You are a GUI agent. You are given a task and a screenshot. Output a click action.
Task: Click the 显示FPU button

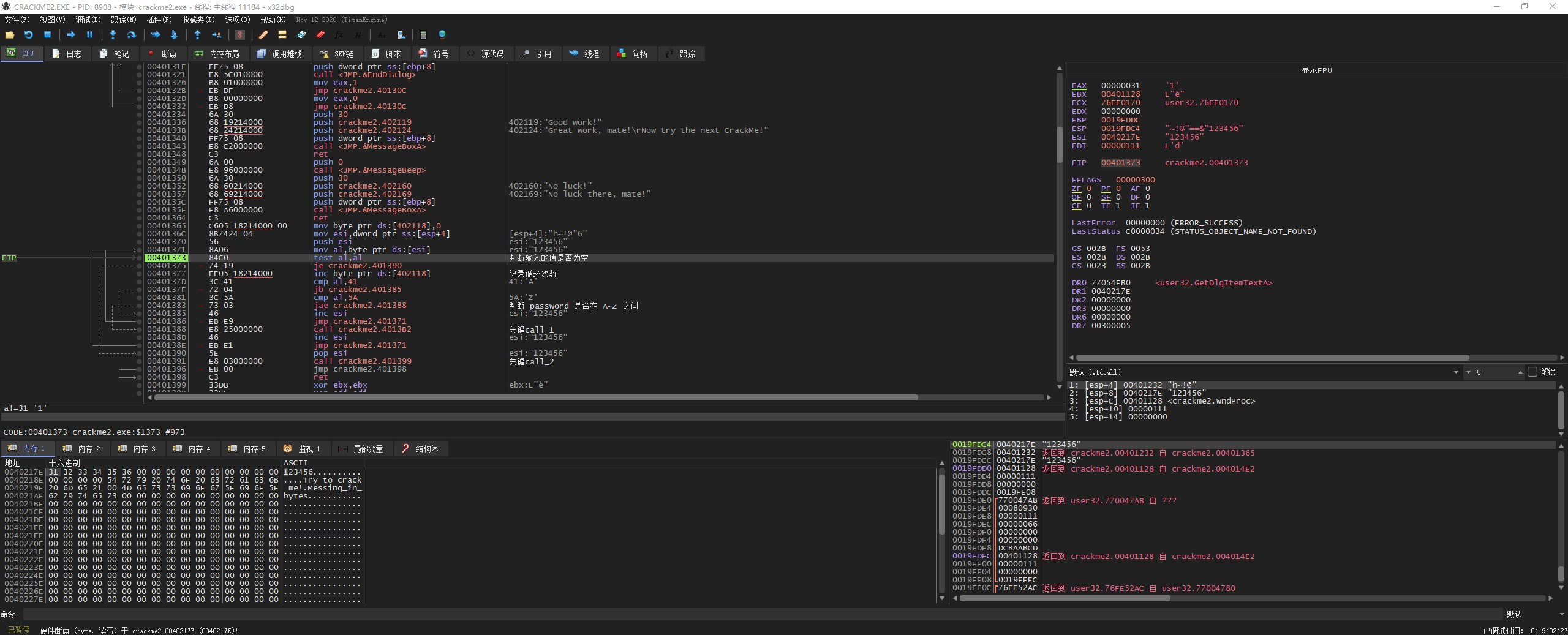tap(1316, 70)
